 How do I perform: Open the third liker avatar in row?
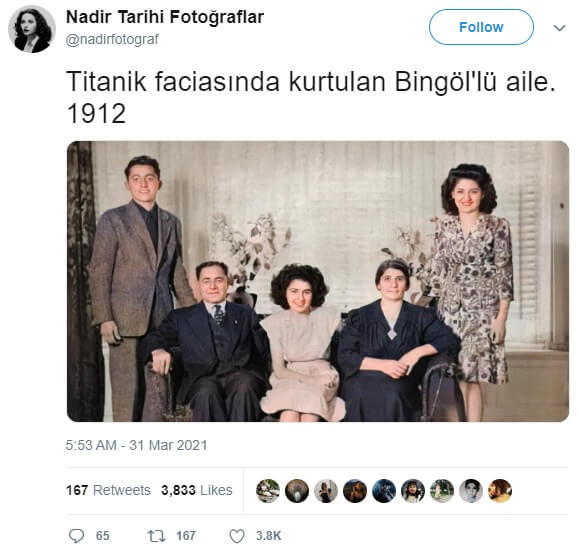click(x=326, y=491)
